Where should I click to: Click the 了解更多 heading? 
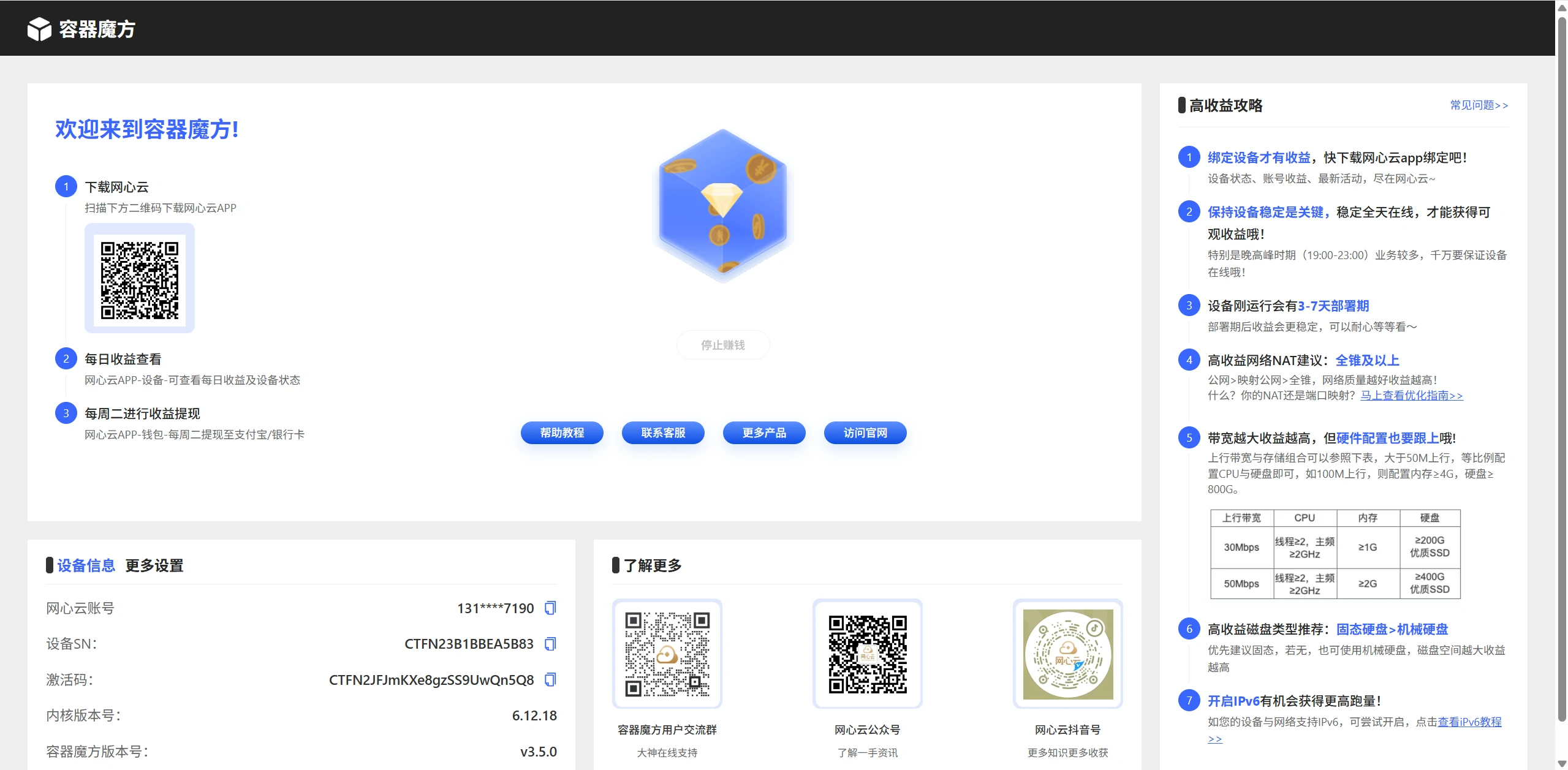click(653, 565)
